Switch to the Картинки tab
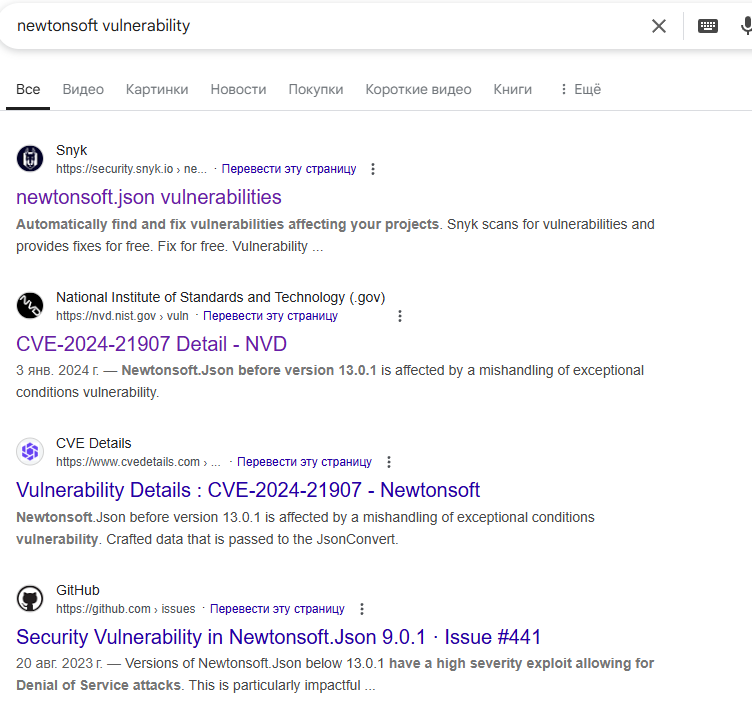 [157, 89]
